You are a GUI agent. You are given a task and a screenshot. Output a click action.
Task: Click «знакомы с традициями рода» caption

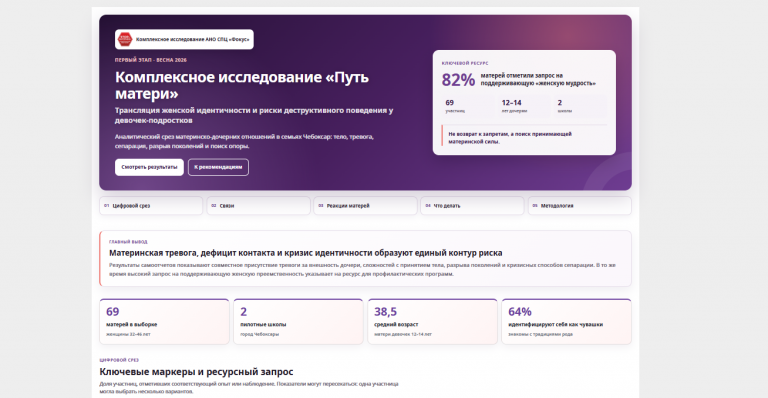point(540,334)
